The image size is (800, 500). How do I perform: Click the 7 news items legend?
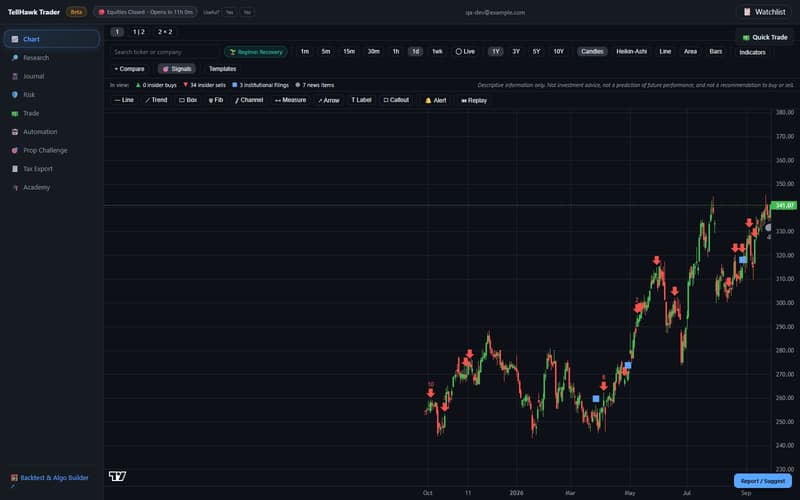tap(315, 85)
